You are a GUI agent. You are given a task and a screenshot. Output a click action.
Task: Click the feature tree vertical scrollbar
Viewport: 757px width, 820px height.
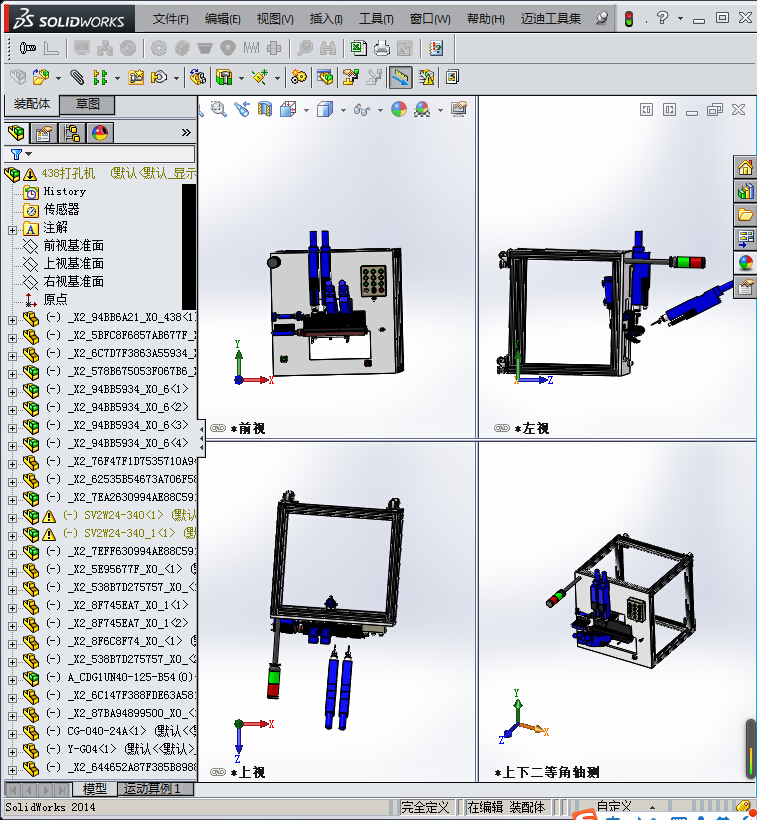pos(189,247)
